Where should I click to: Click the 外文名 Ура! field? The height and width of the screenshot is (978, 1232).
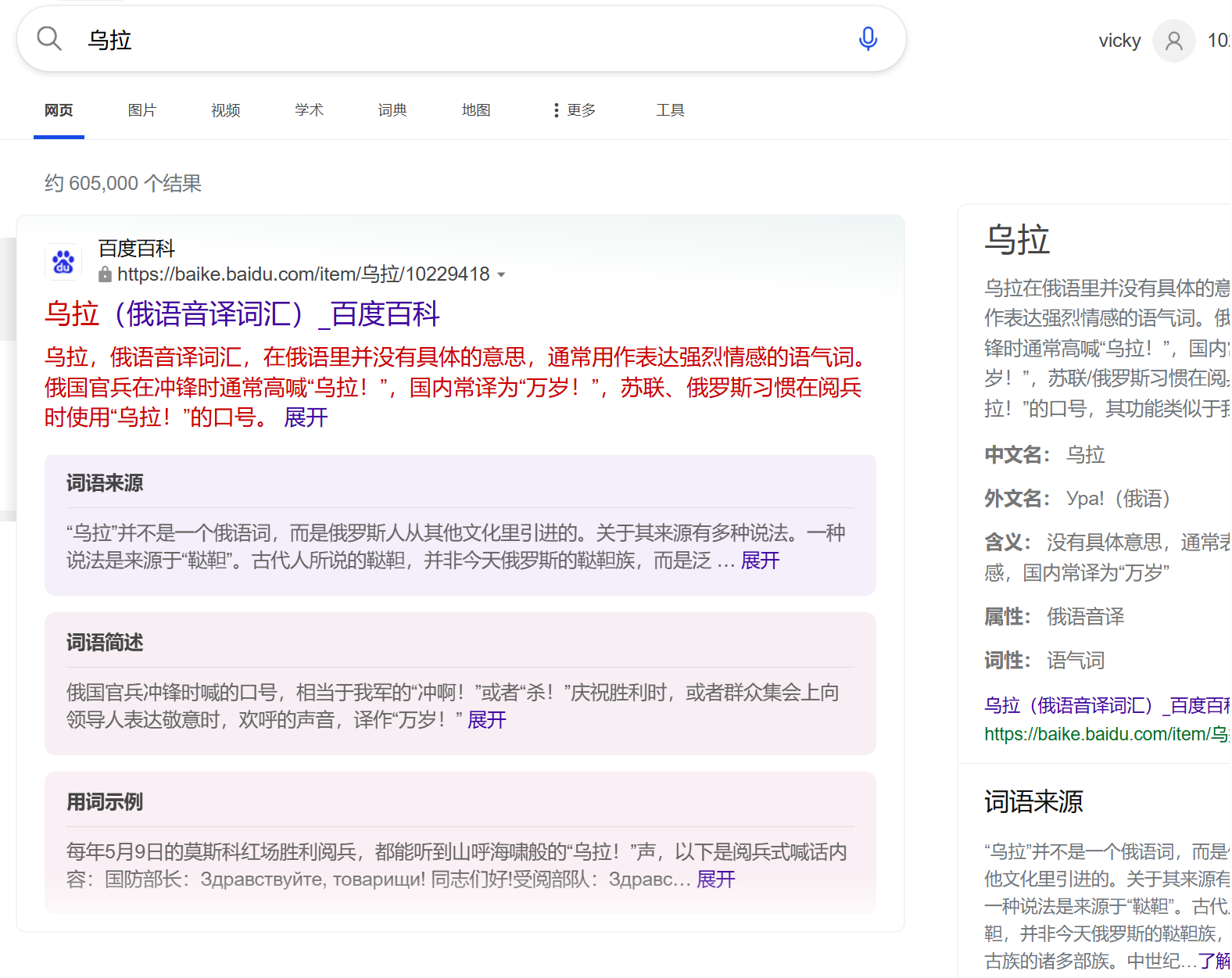[1077, 498]
